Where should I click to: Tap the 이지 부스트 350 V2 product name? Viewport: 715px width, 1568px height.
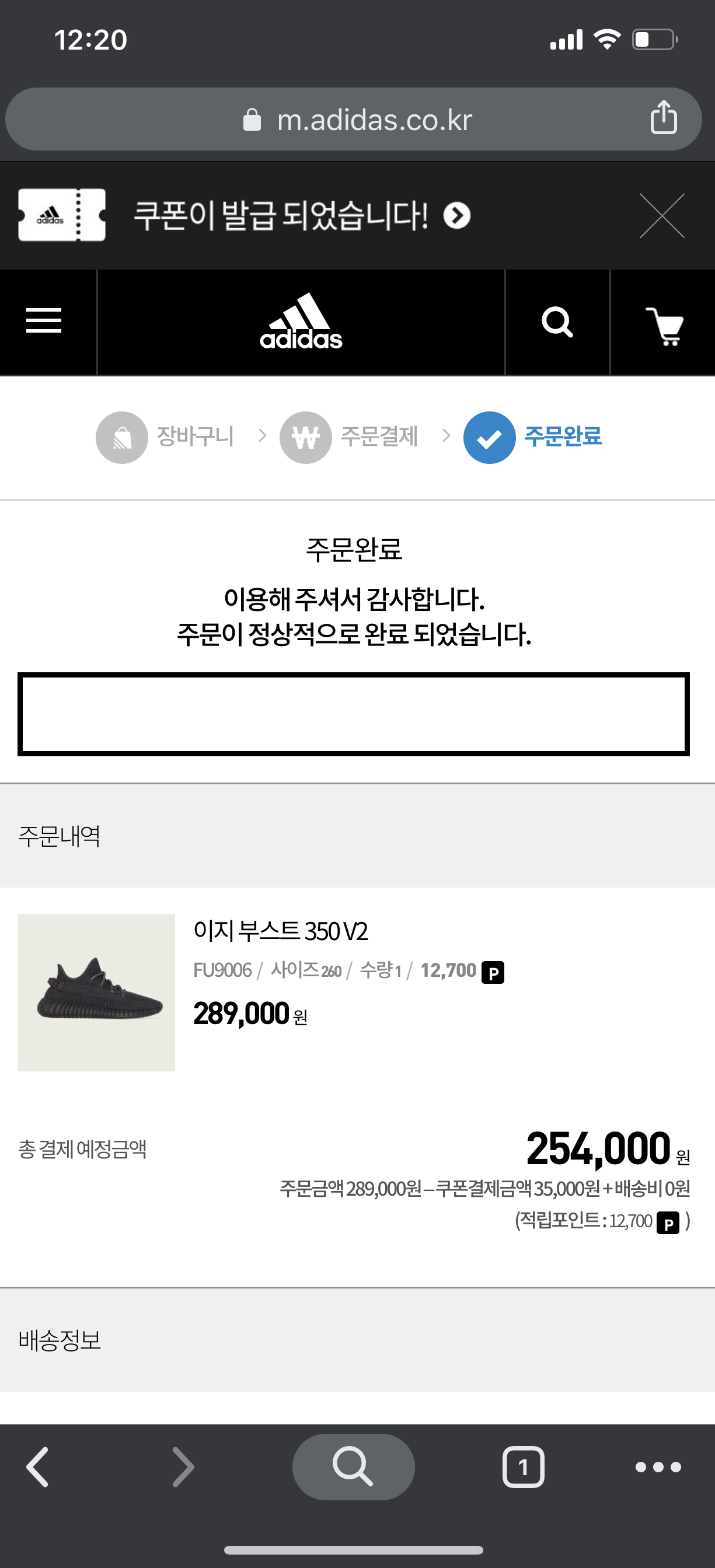[x=281, y=931]
